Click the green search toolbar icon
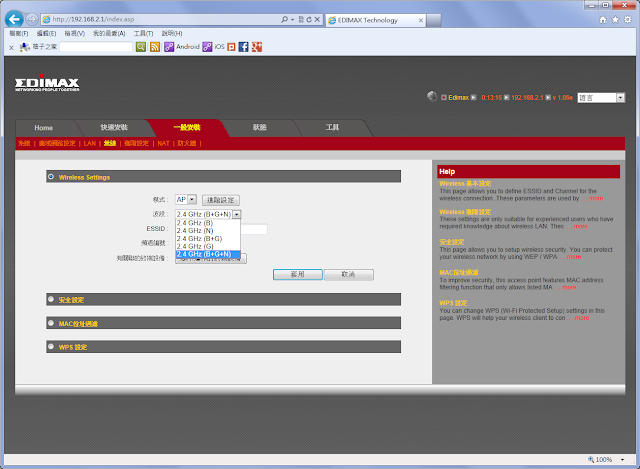This screenshot has width=640, height=469. tap(140, 47)
